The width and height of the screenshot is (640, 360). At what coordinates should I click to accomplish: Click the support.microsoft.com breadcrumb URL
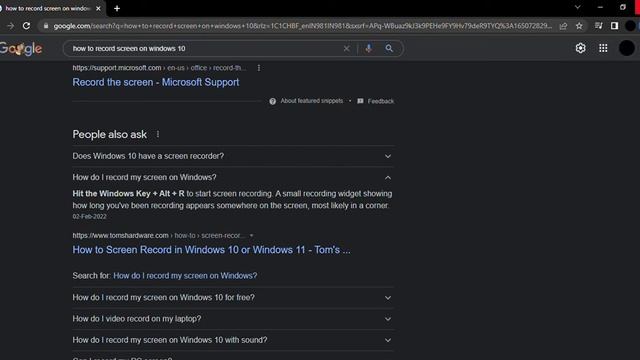click(159, 68)
